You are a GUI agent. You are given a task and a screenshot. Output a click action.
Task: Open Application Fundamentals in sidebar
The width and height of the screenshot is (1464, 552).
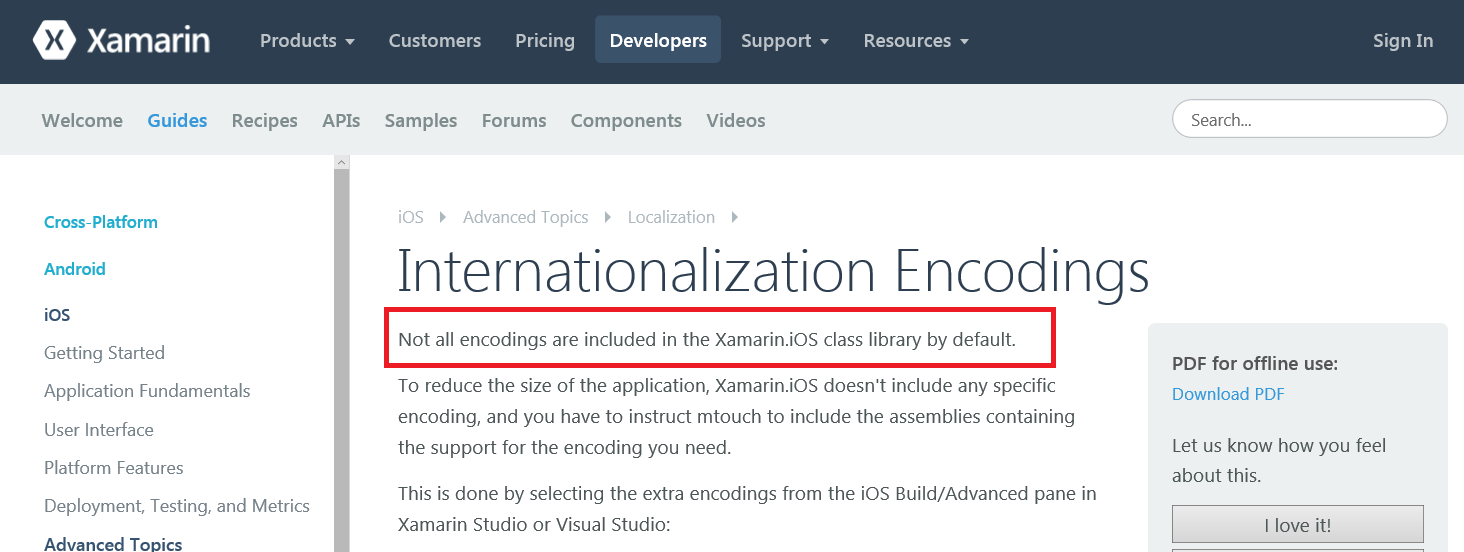147,391
